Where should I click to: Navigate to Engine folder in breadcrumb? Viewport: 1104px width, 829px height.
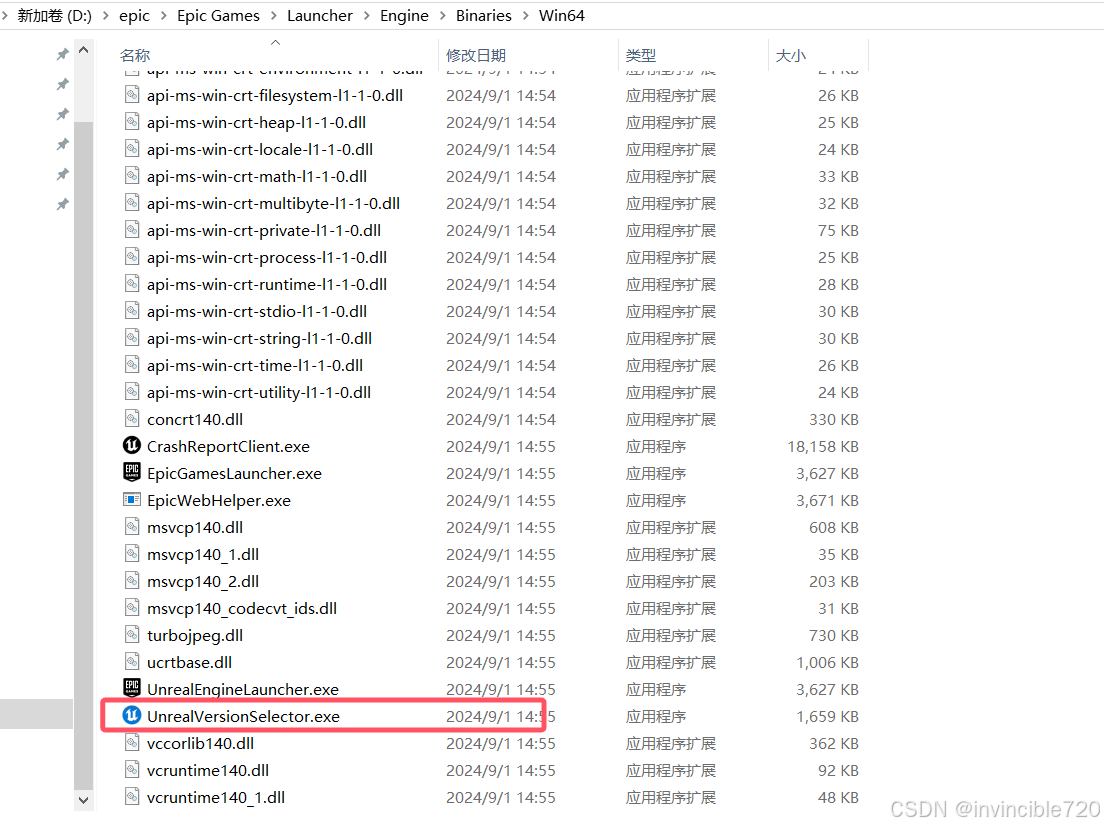point(404,15)
